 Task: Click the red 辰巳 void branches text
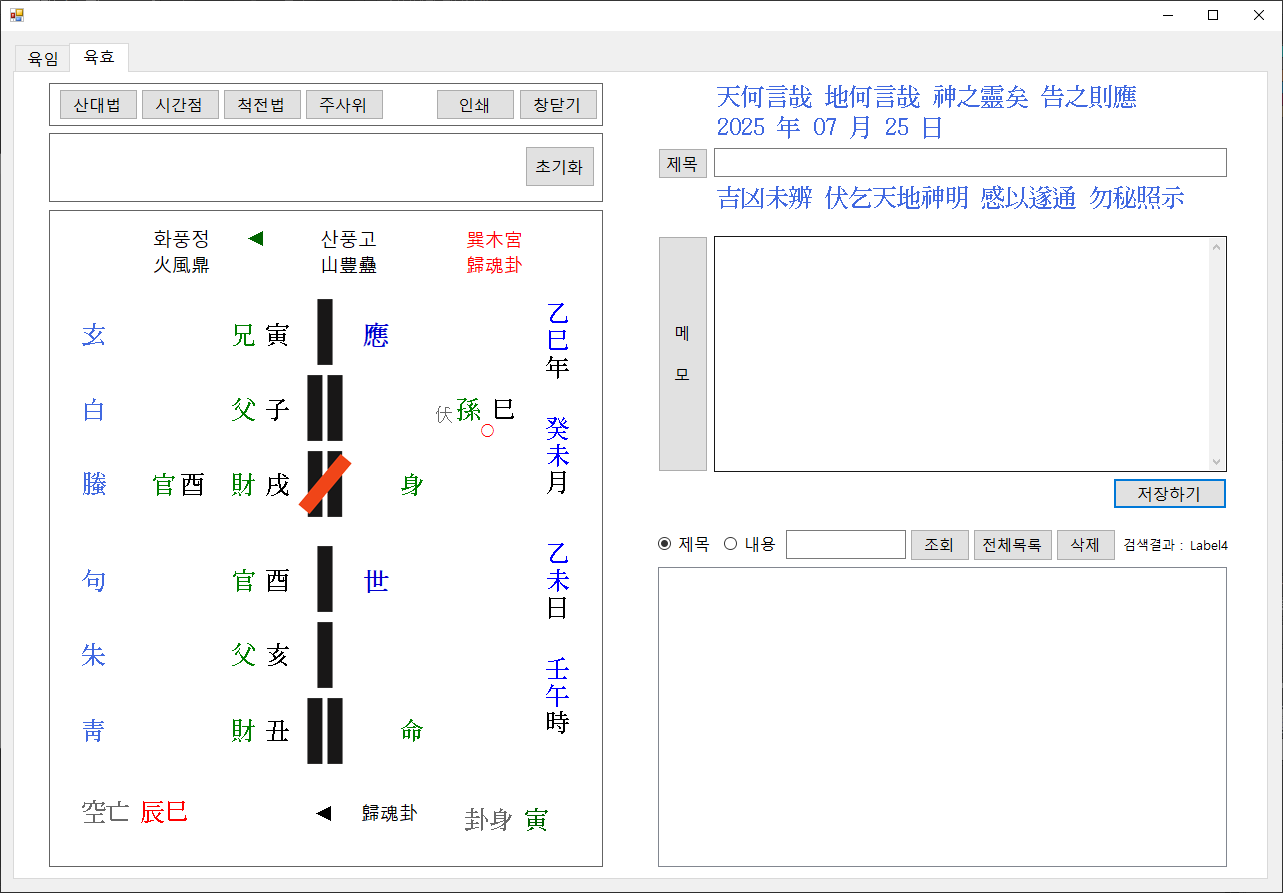pos(164,812)
